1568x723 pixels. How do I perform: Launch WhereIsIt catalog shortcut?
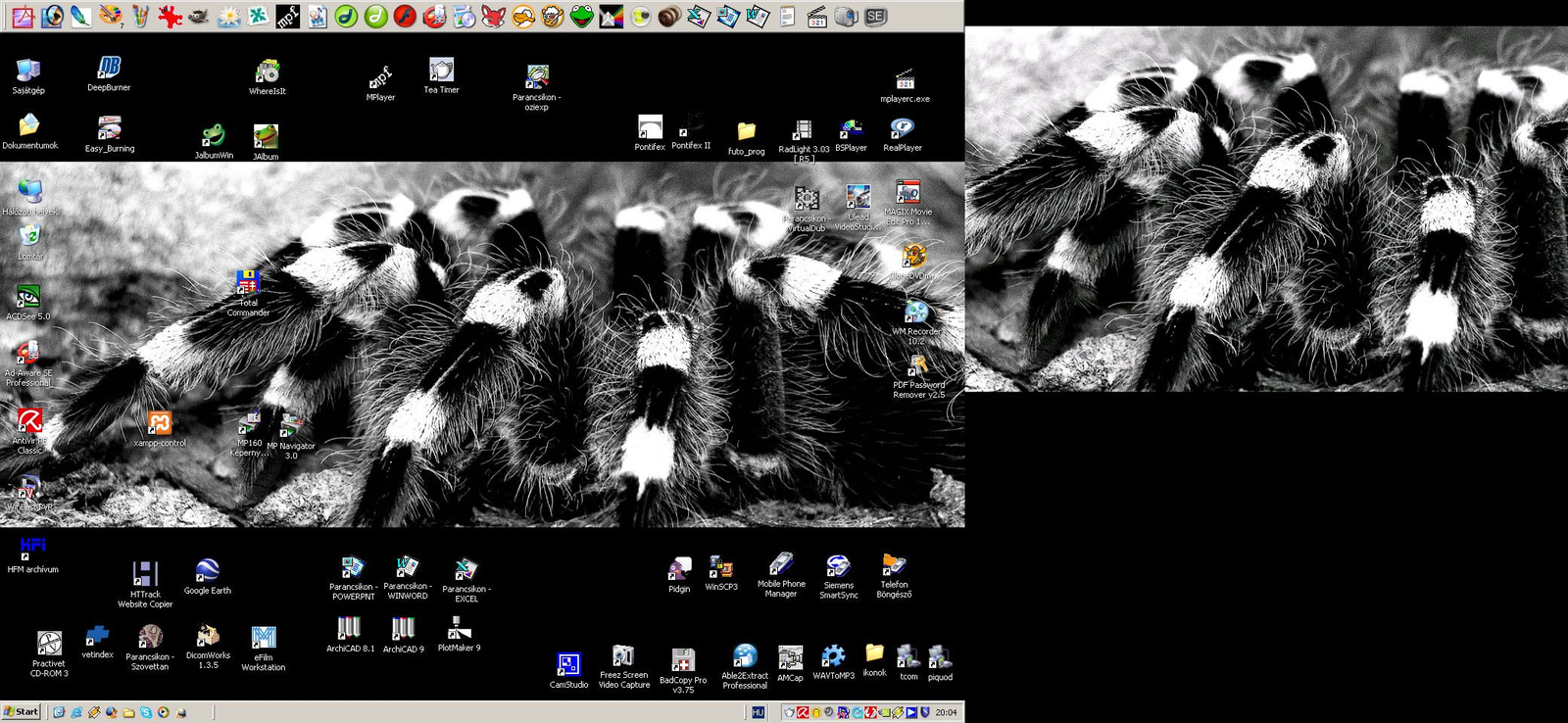(x=268, y=77)
